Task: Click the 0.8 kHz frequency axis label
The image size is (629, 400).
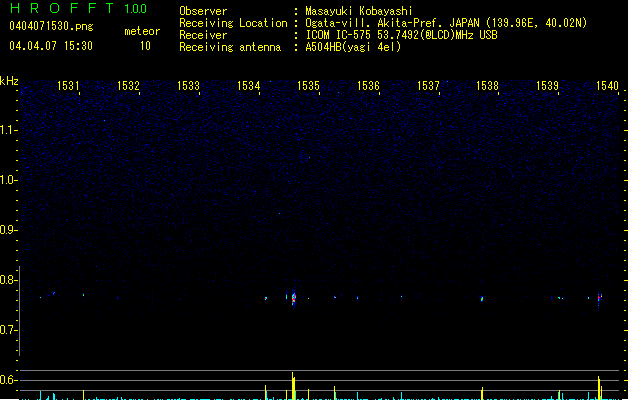Action: coord(8,280)
